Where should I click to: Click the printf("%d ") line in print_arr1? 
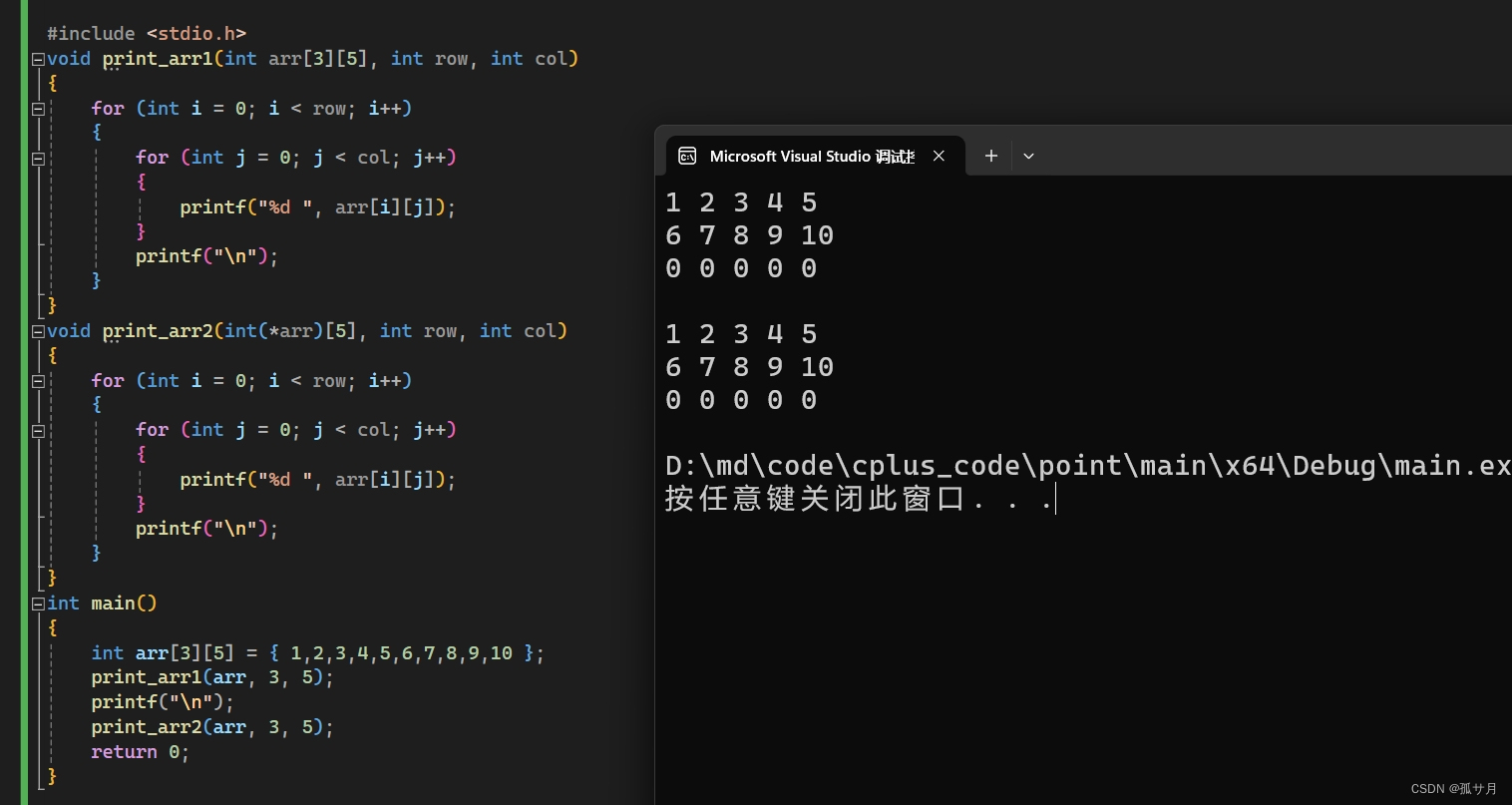317,207
